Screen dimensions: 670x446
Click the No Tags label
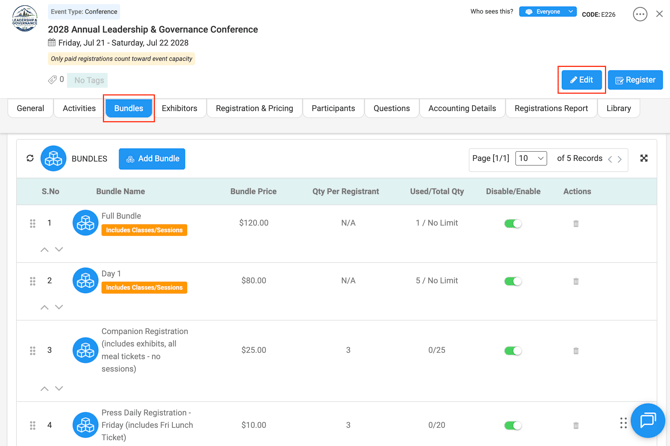click(x=89, y=80)
